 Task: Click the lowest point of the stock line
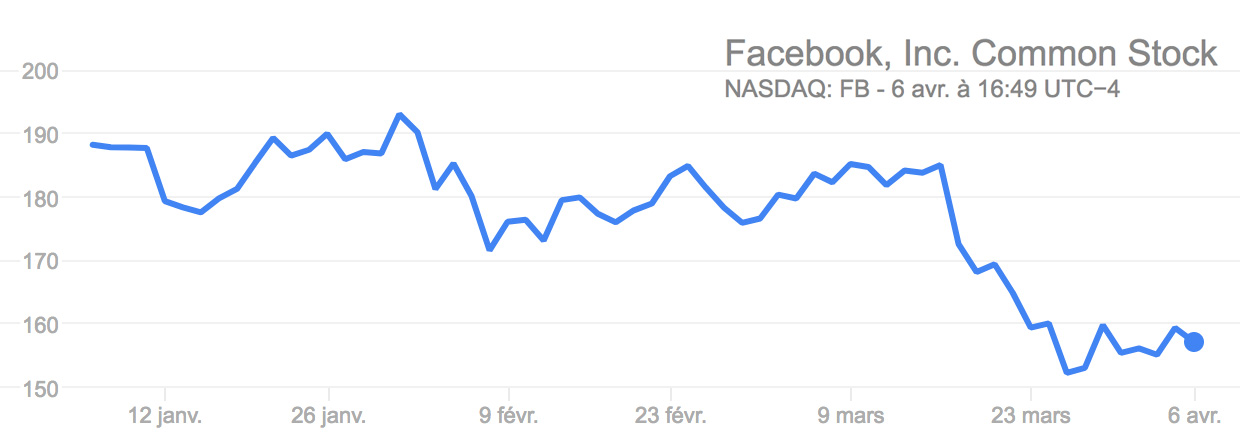coord(1066,372)
